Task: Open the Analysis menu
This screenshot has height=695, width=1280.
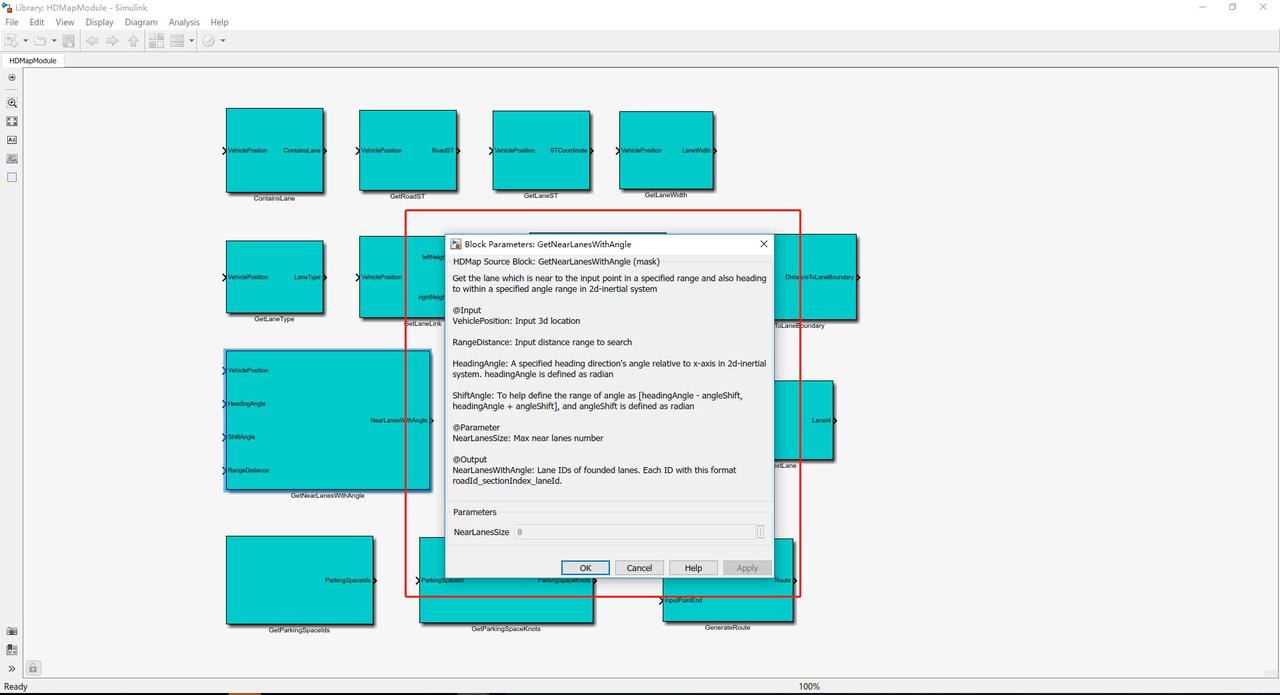Action: (x=184, y=22)
